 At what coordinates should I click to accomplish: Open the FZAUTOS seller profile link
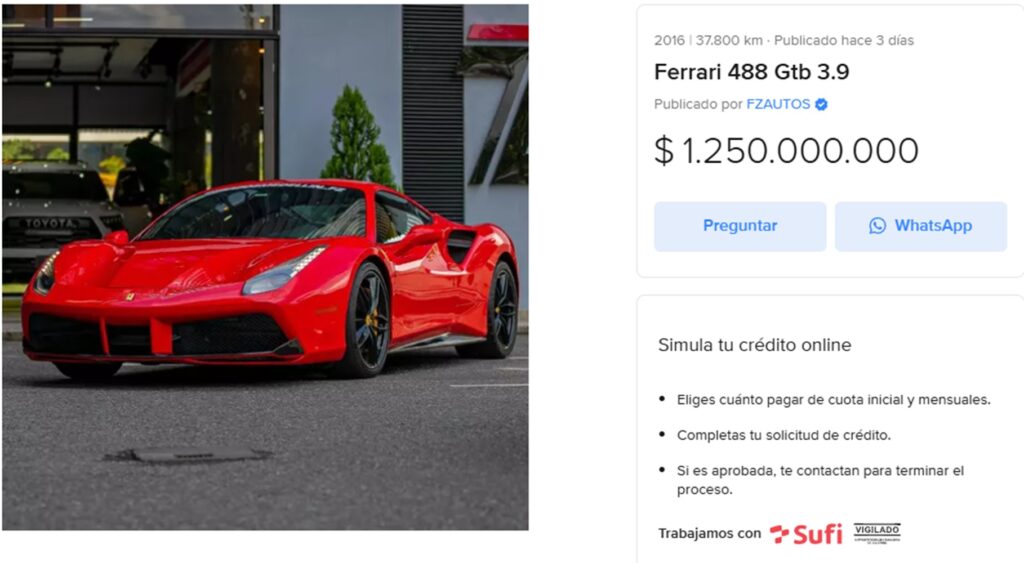pos(778,105)
